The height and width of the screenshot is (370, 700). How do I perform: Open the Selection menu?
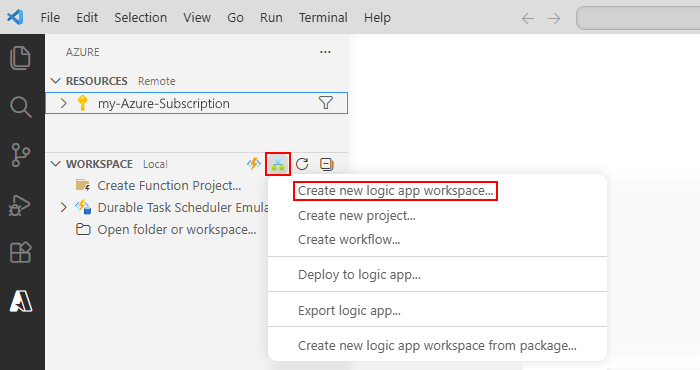click(141, 17)
